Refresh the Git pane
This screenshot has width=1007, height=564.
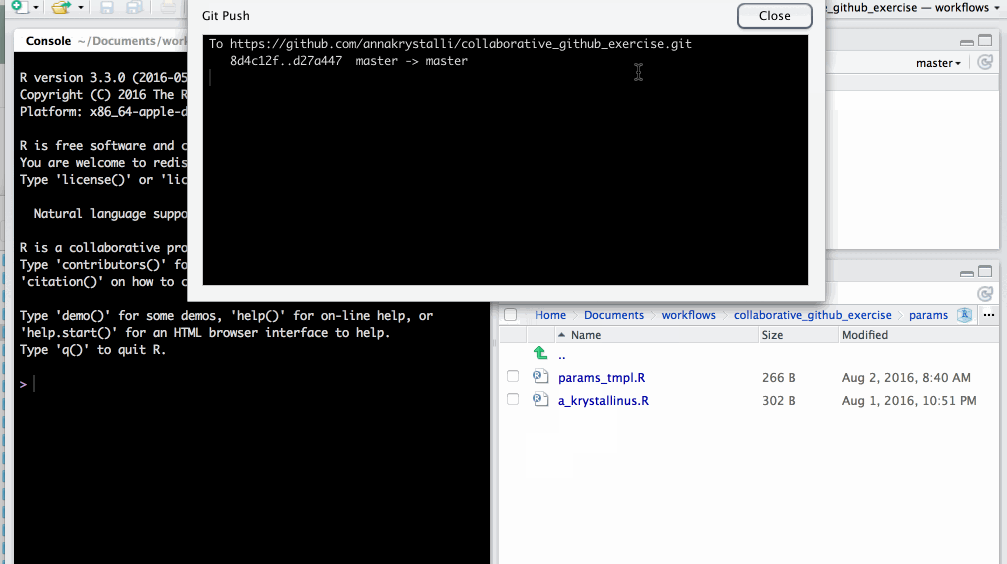(985, 62)
